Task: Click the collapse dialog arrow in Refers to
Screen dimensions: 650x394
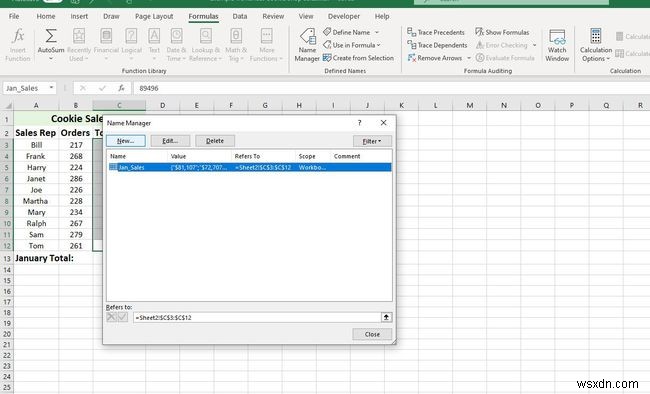Action: coord(386,317)
